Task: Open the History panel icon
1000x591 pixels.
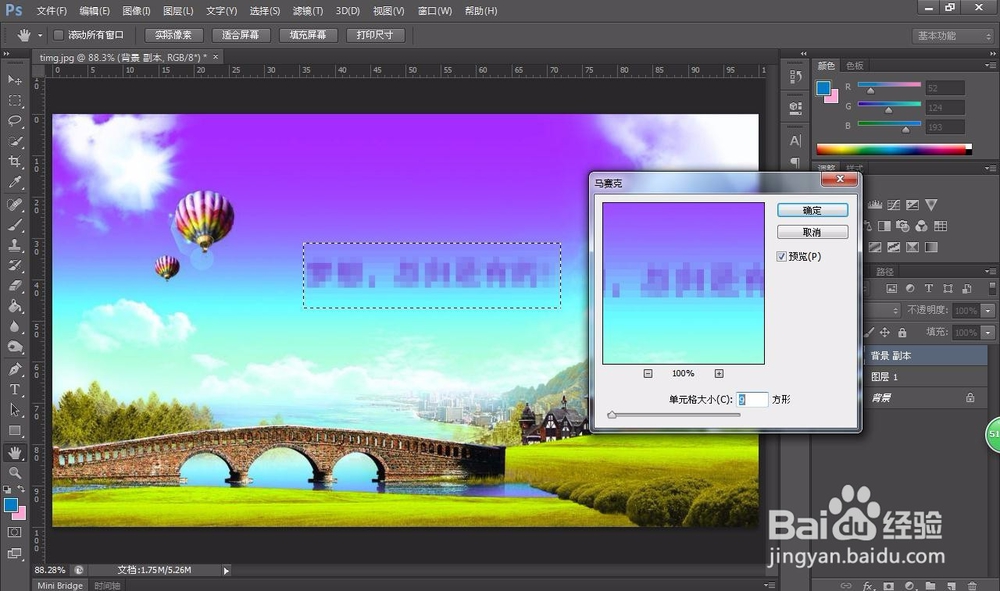Action: (x=795, y=77)
